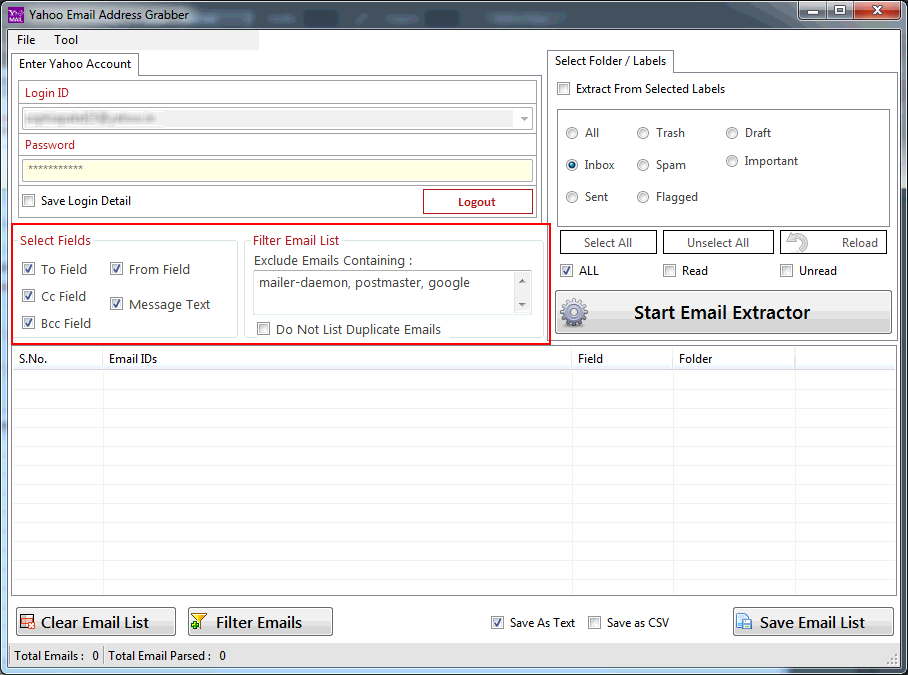Uncheck the ALL messages checkbox

(x=567, y=270)
